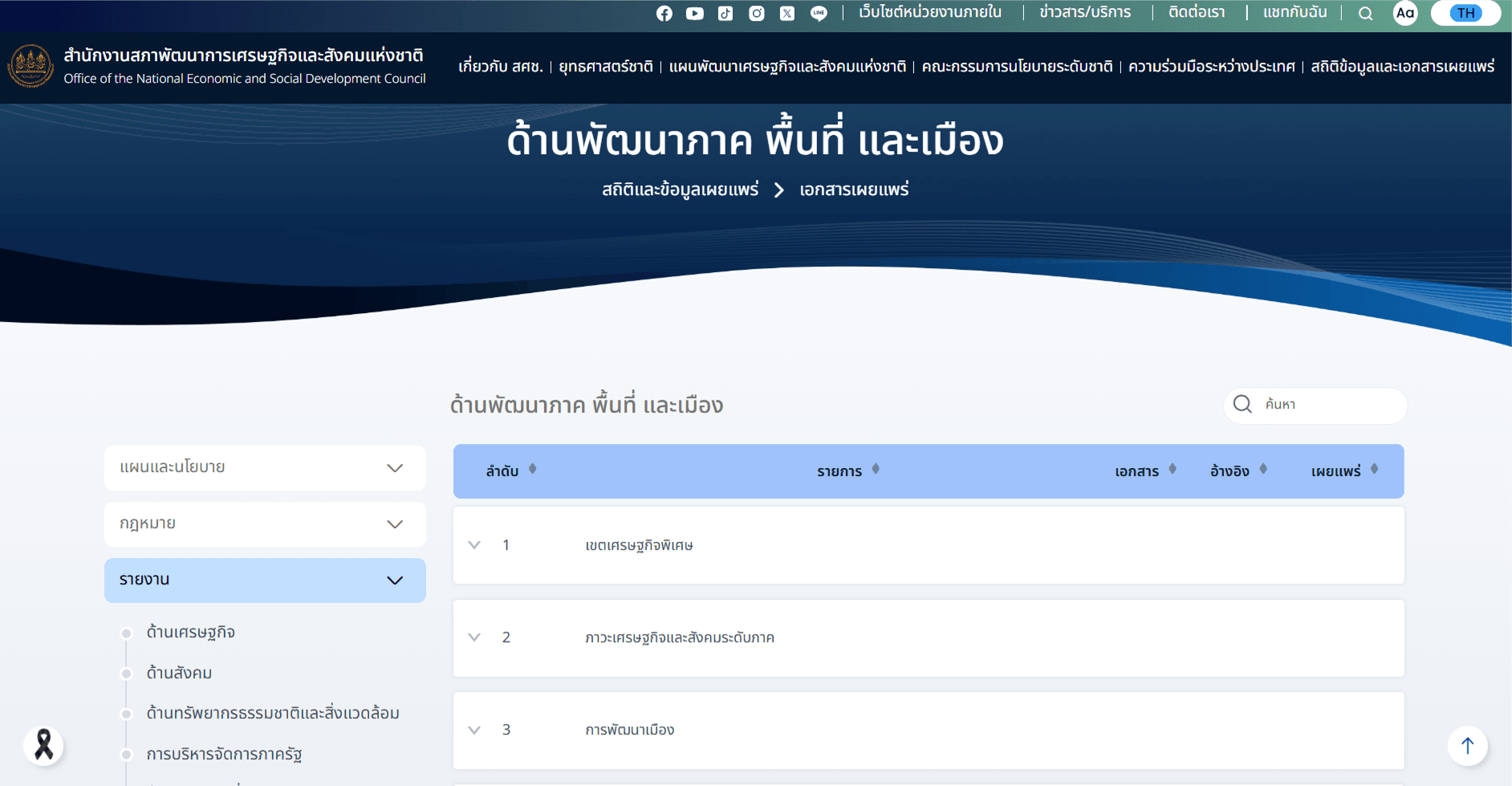Image resolution: width=1512 pixels, height=786 pixels.
Task: Select ด้านเศรษฐกิจ in the sidebar list
Action: pos(190,633)
